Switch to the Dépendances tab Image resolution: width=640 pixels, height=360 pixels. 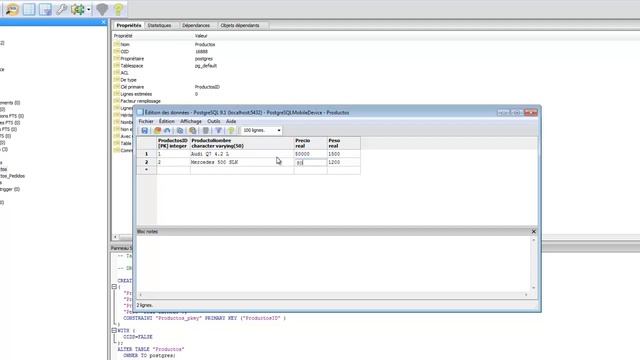[x=196, y=25]
